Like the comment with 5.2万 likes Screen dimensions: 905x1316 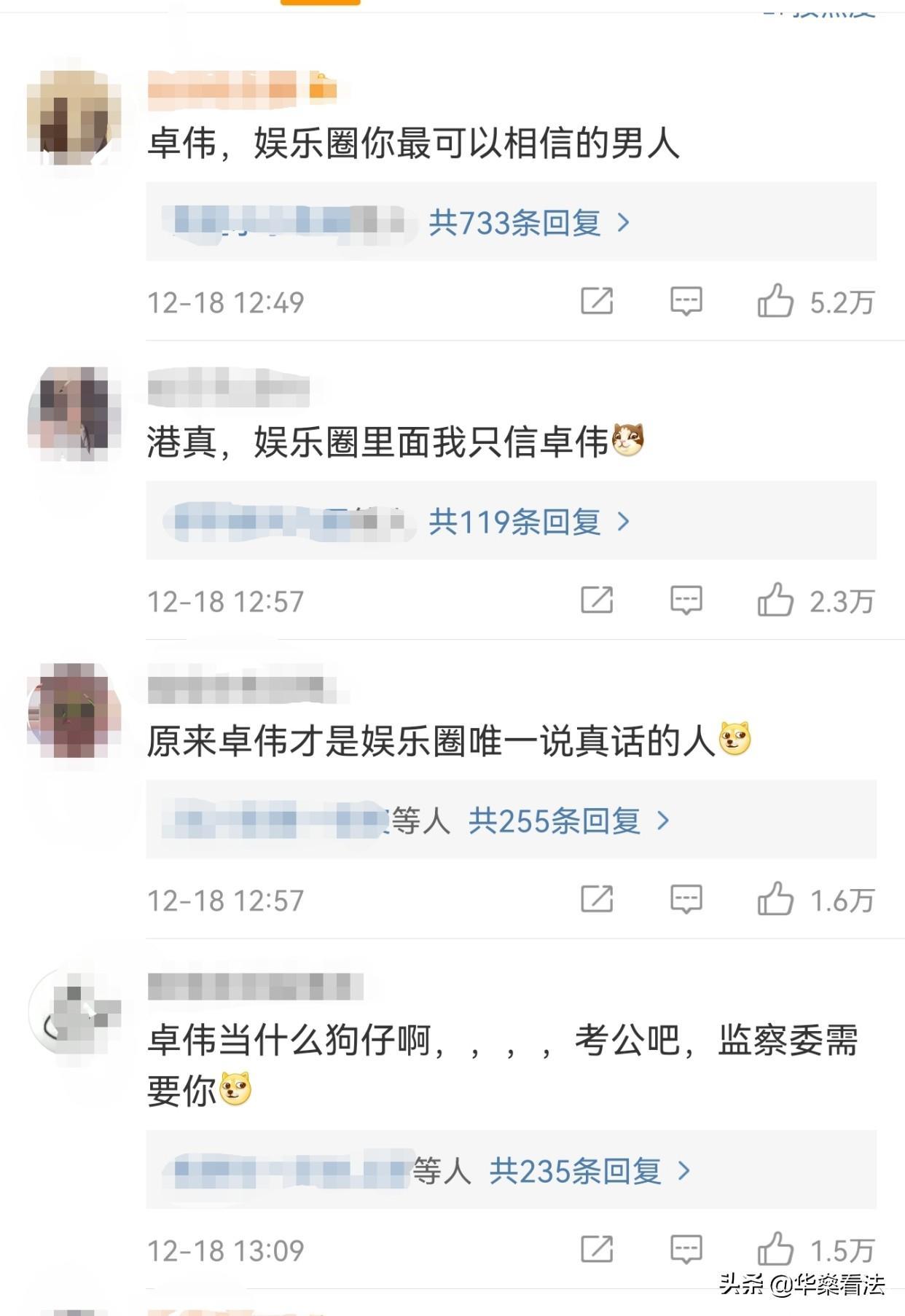coord(775,301)
